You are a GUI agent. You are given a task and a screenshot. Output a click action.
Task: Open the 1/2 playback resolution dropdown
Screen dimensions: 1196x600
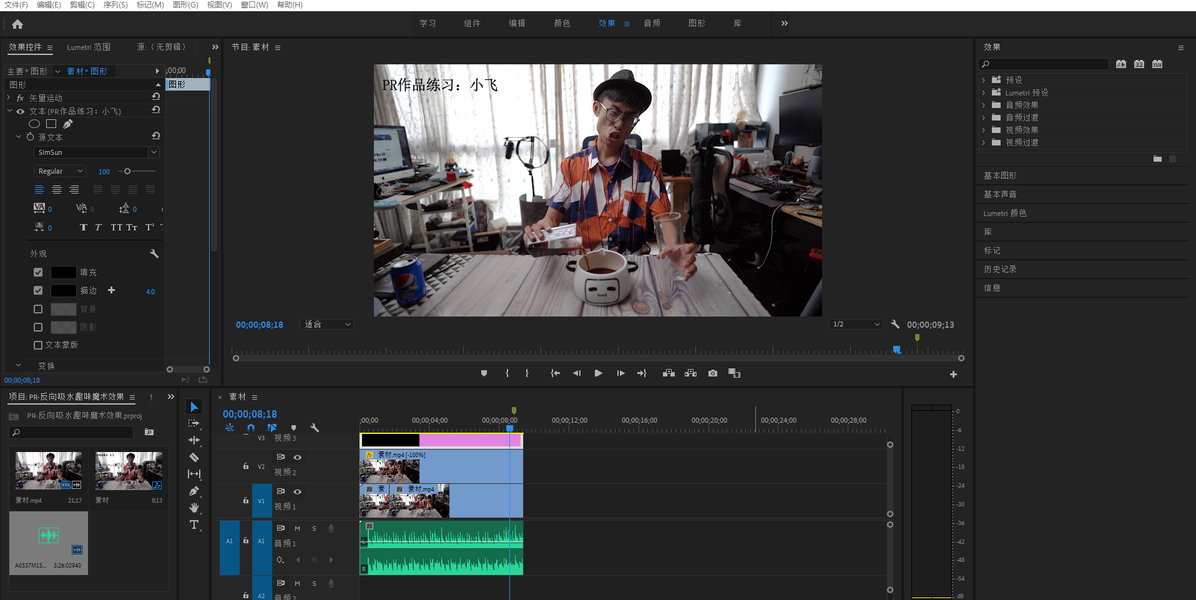856,325
